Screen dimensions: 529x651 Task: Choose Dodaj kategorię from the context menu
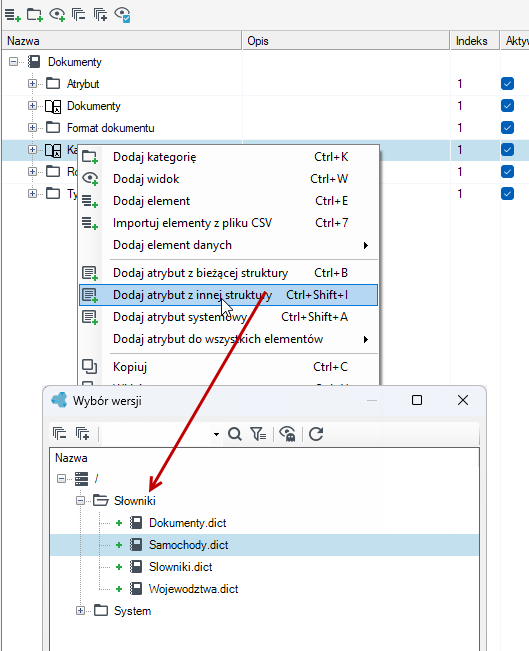tap(228, 157)
